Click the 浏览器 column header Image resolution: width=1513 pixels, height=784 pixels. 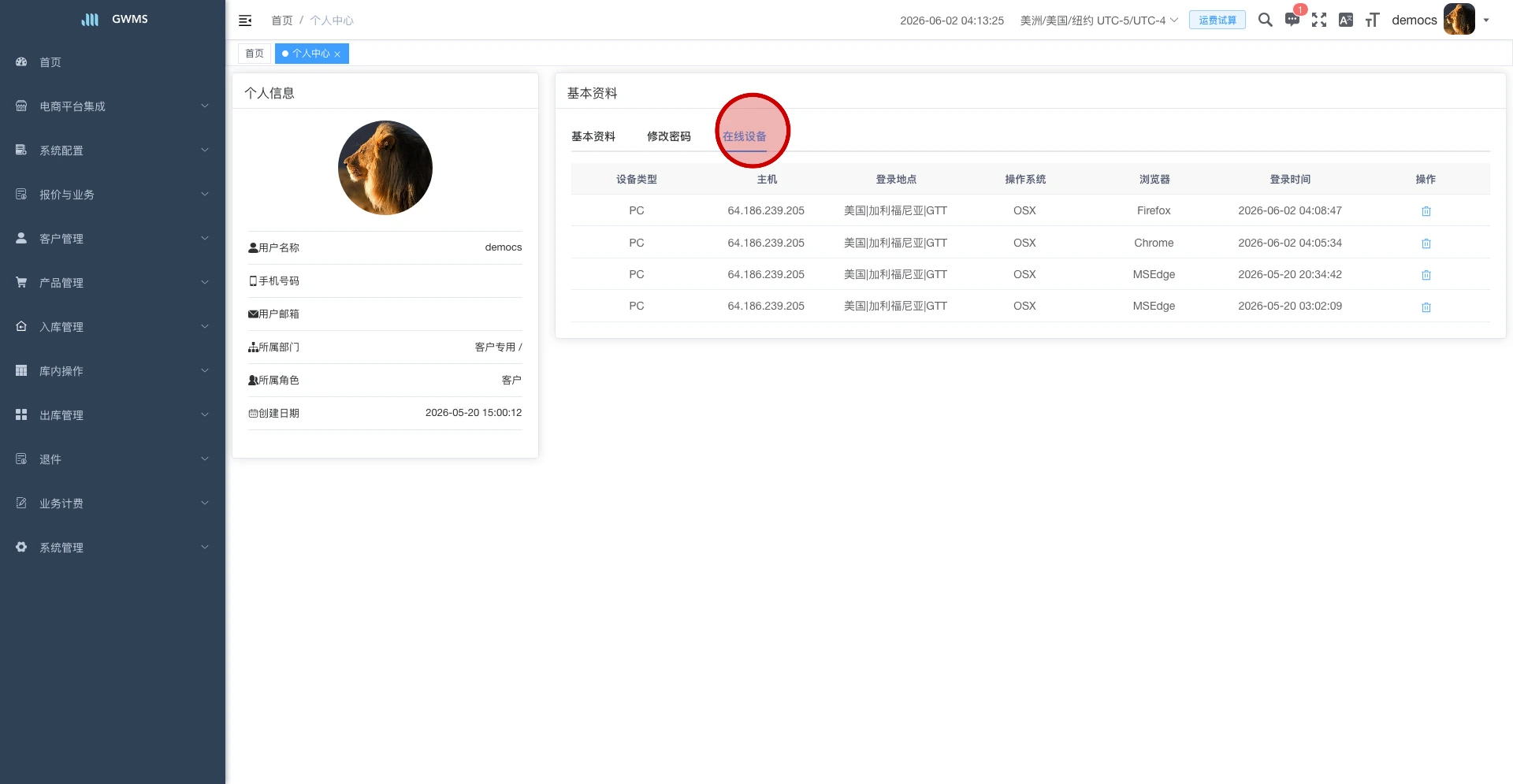tap(1154, 180)
